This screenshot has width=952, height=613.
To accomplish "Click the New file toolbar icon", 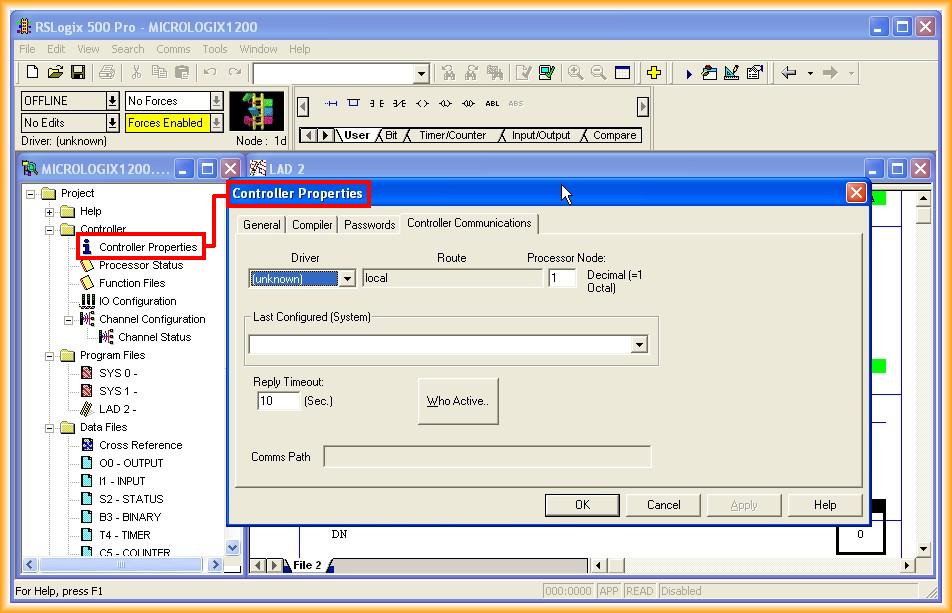I will tap(33, 73).
